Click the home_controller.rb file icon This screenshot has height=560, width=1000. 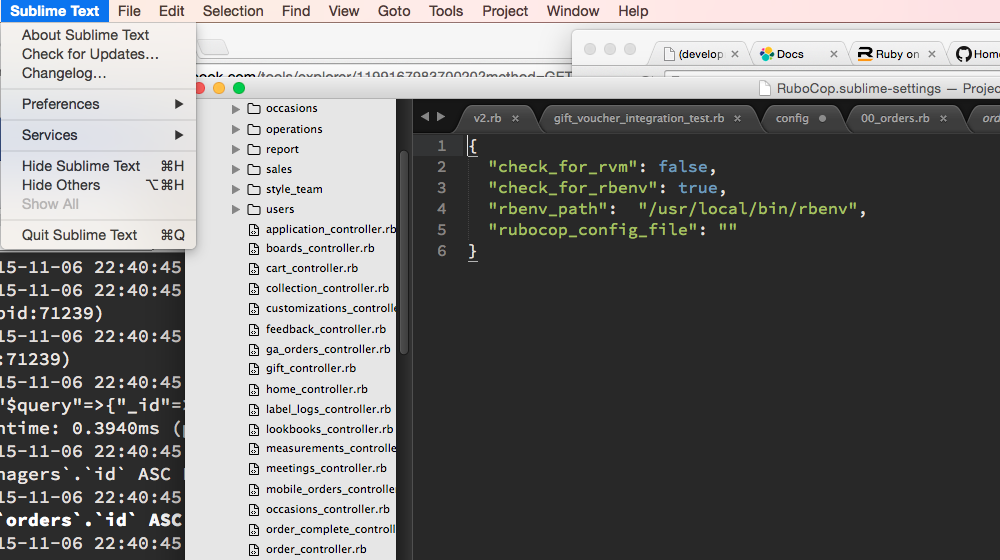254,390
